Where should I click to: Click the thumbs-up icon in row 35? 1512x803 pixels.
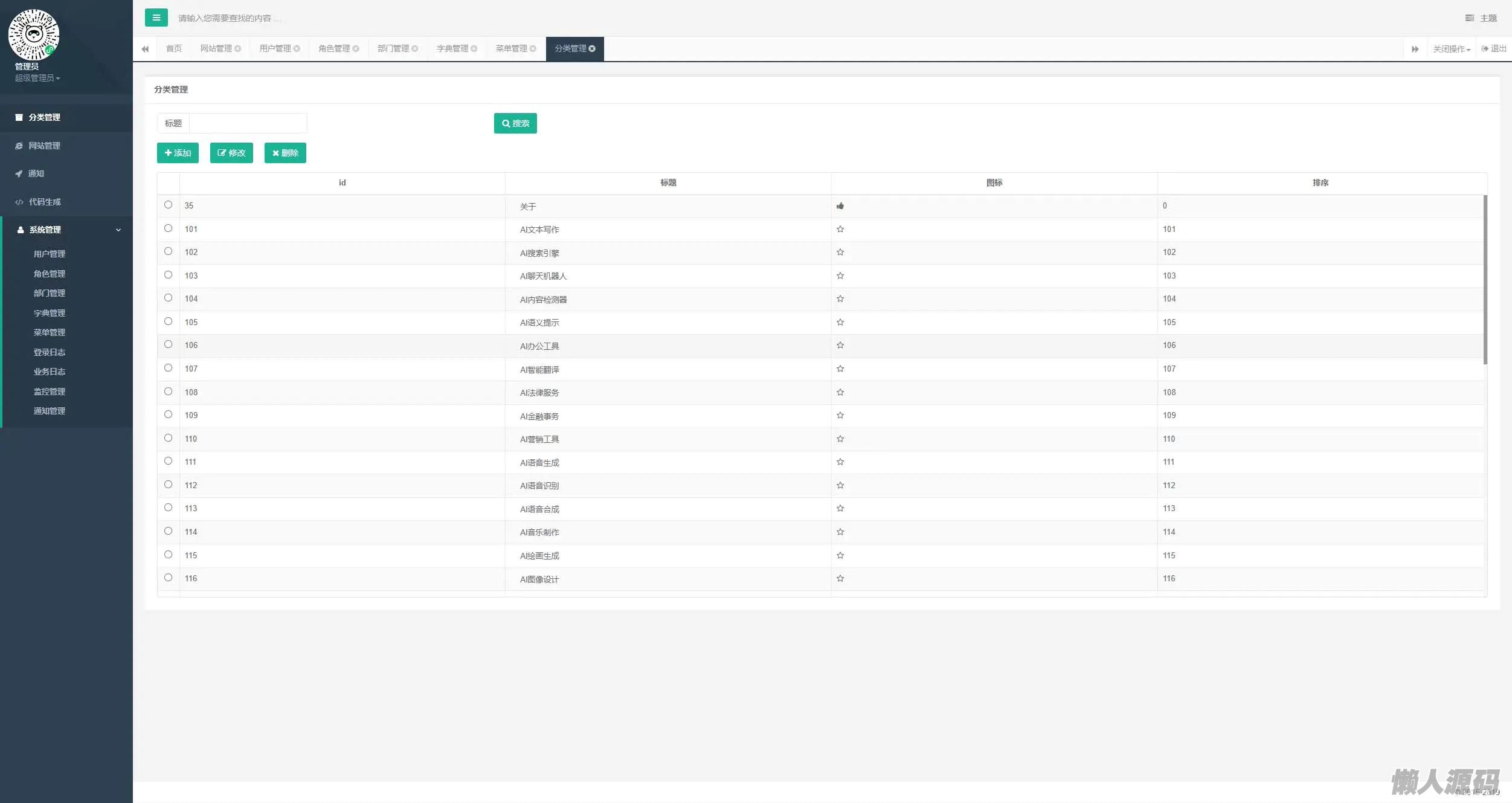(x=840, y=206)
